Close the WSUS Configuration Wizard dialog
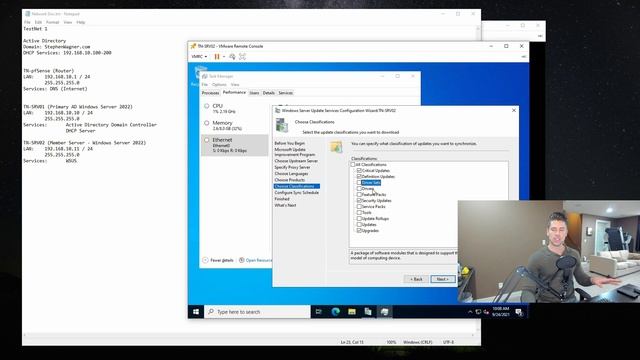 point(514,110)
